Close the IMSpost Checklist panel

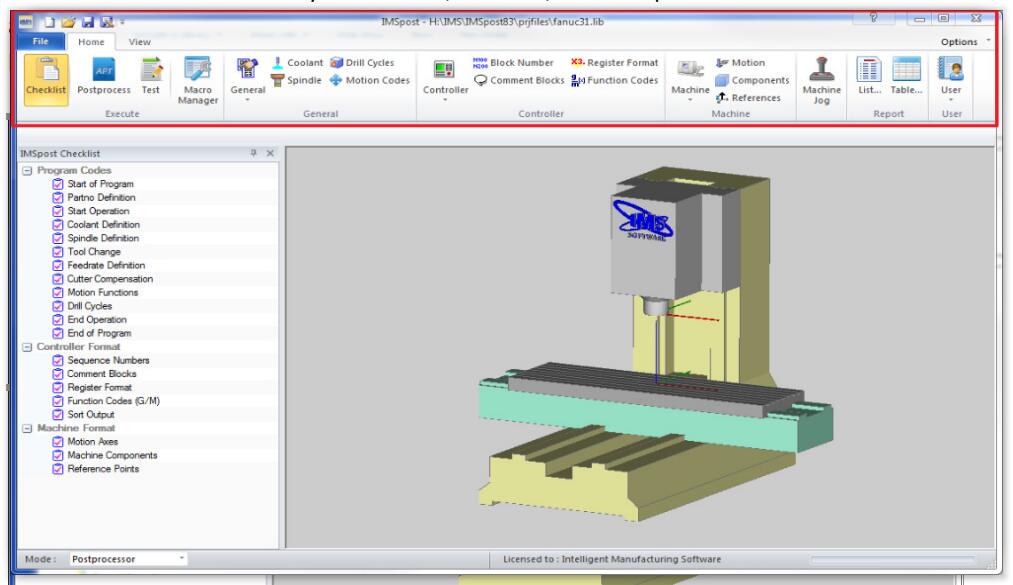tap(268, 154)
